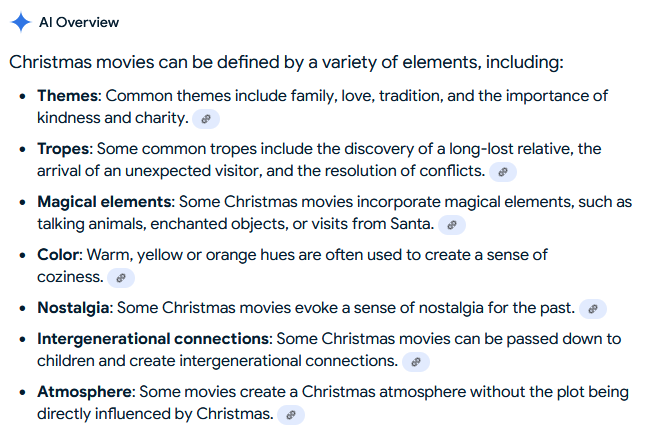
Task: Click the bold Tropes label
Action: (63, 149)
